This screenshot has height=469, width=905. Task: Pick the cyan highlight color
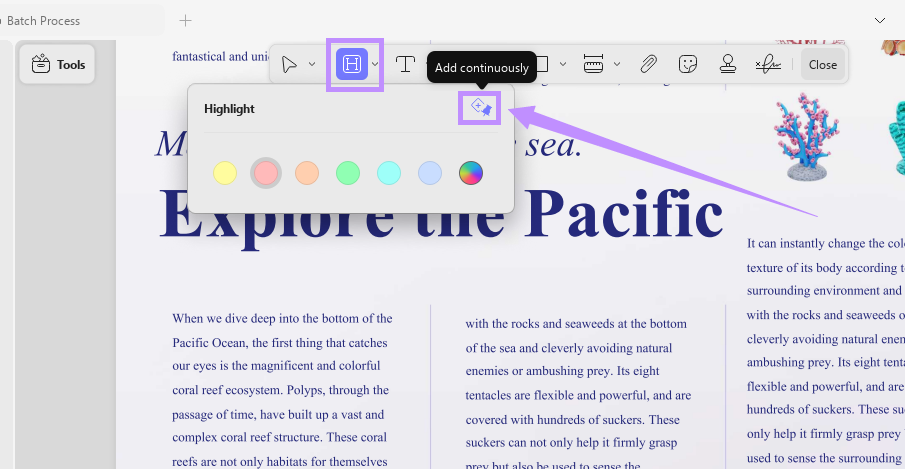(x=389, y=173)
